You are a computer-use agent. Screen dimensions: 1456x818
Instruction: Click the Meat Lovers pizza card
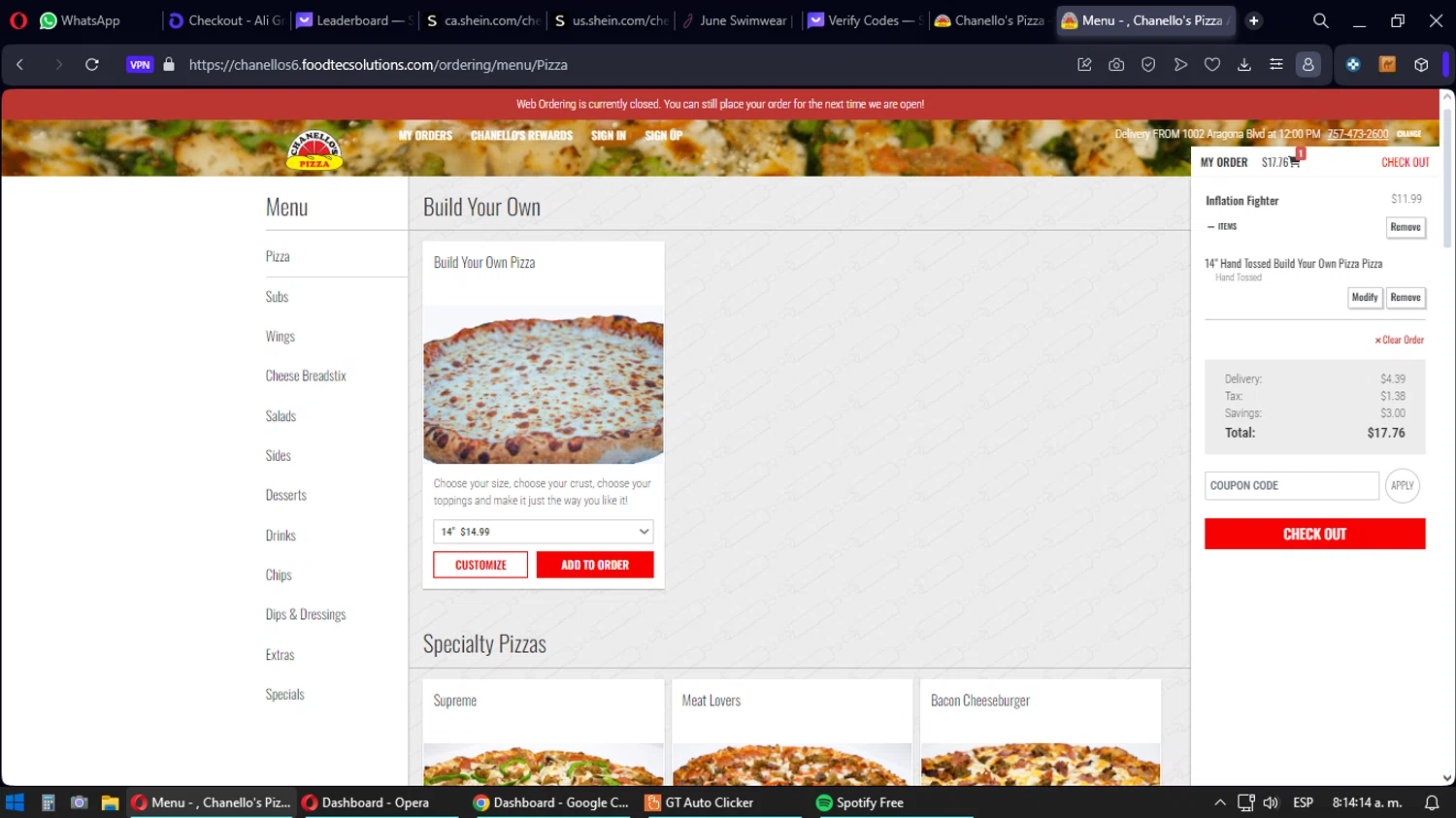[792, 733]
